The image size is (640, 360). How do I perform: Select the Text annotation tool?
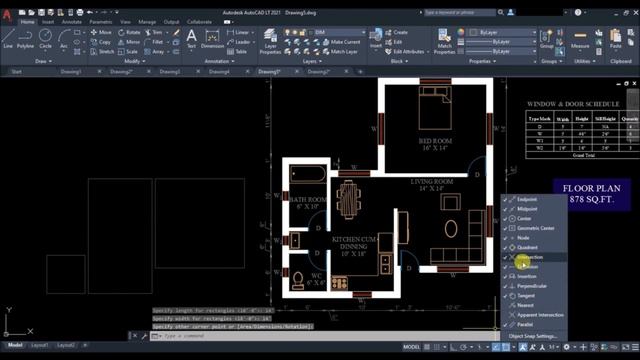point(191,39)
